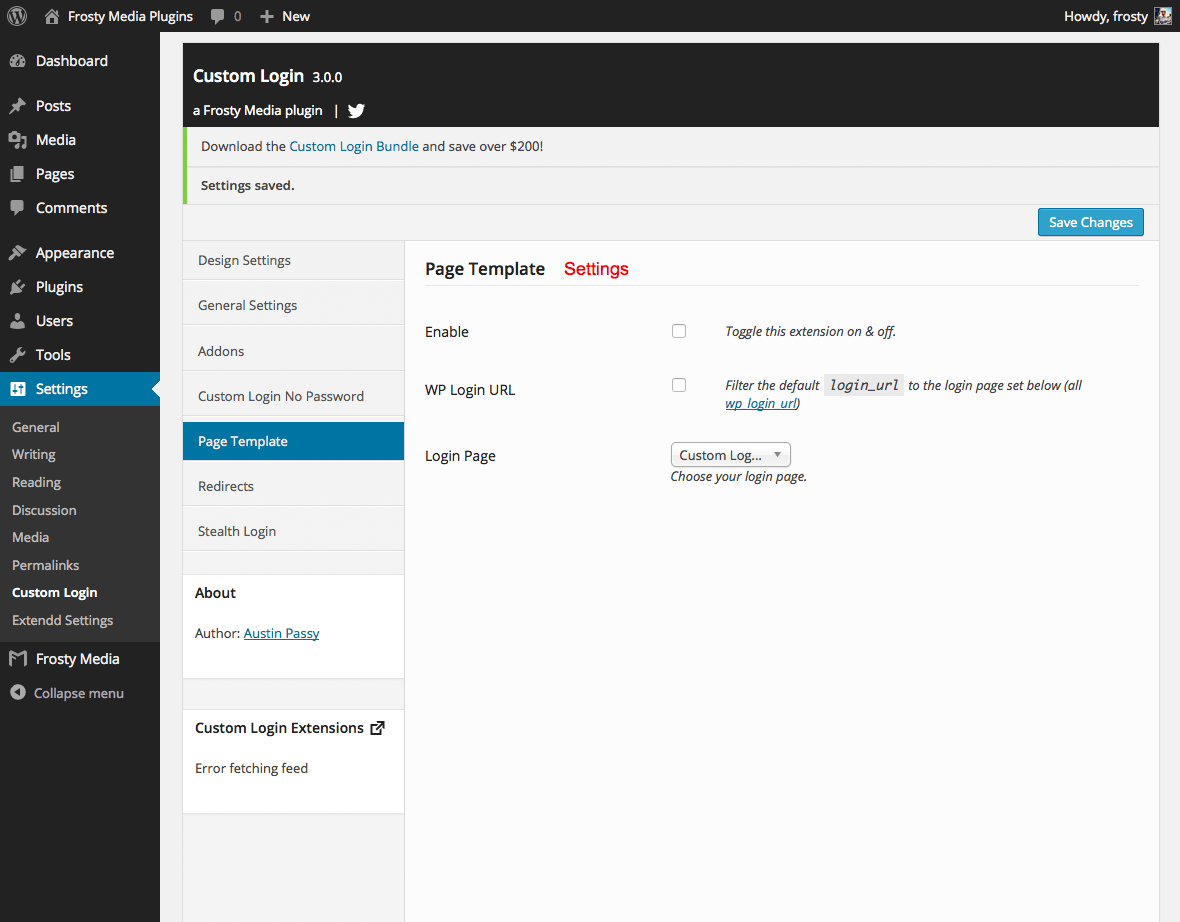Screen dimensions: 1180x922
Task: Open the Stealth Login tab
Action: pyautogui.click(x=293, y=531)
